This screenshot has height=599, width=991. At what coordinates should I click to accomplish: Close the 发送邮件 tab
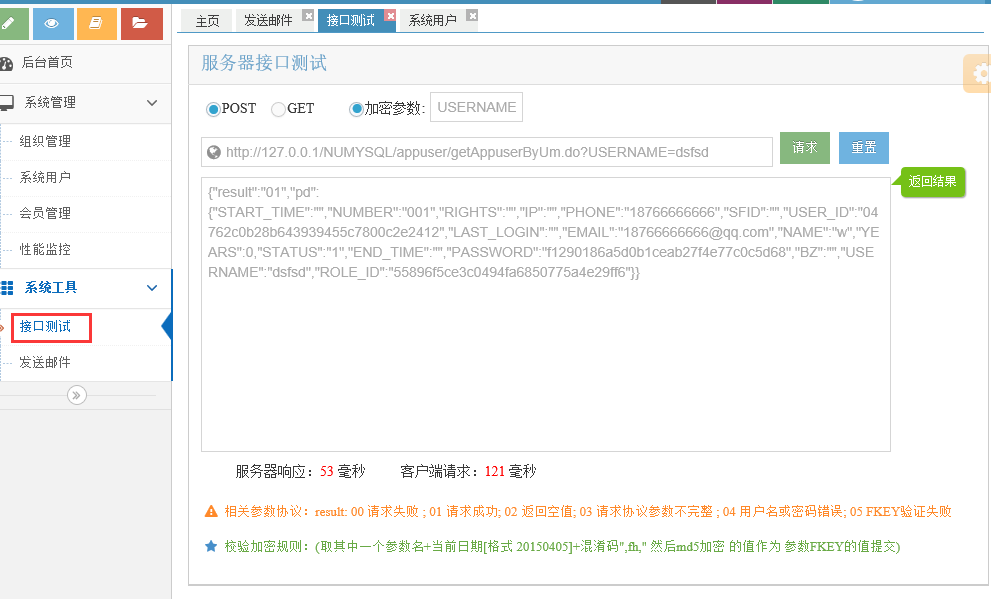[308, 15]
